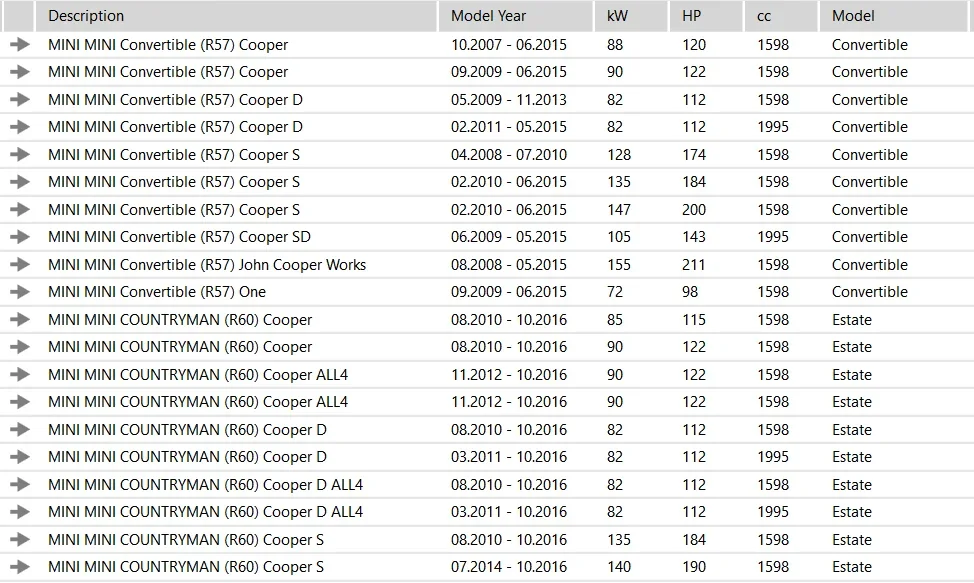Select arrow of COUNTRYMAN Cooper D ALL4 03.2011 row
Image resolution: width=974 pixels, height=583 pixels.
point(20,512)
